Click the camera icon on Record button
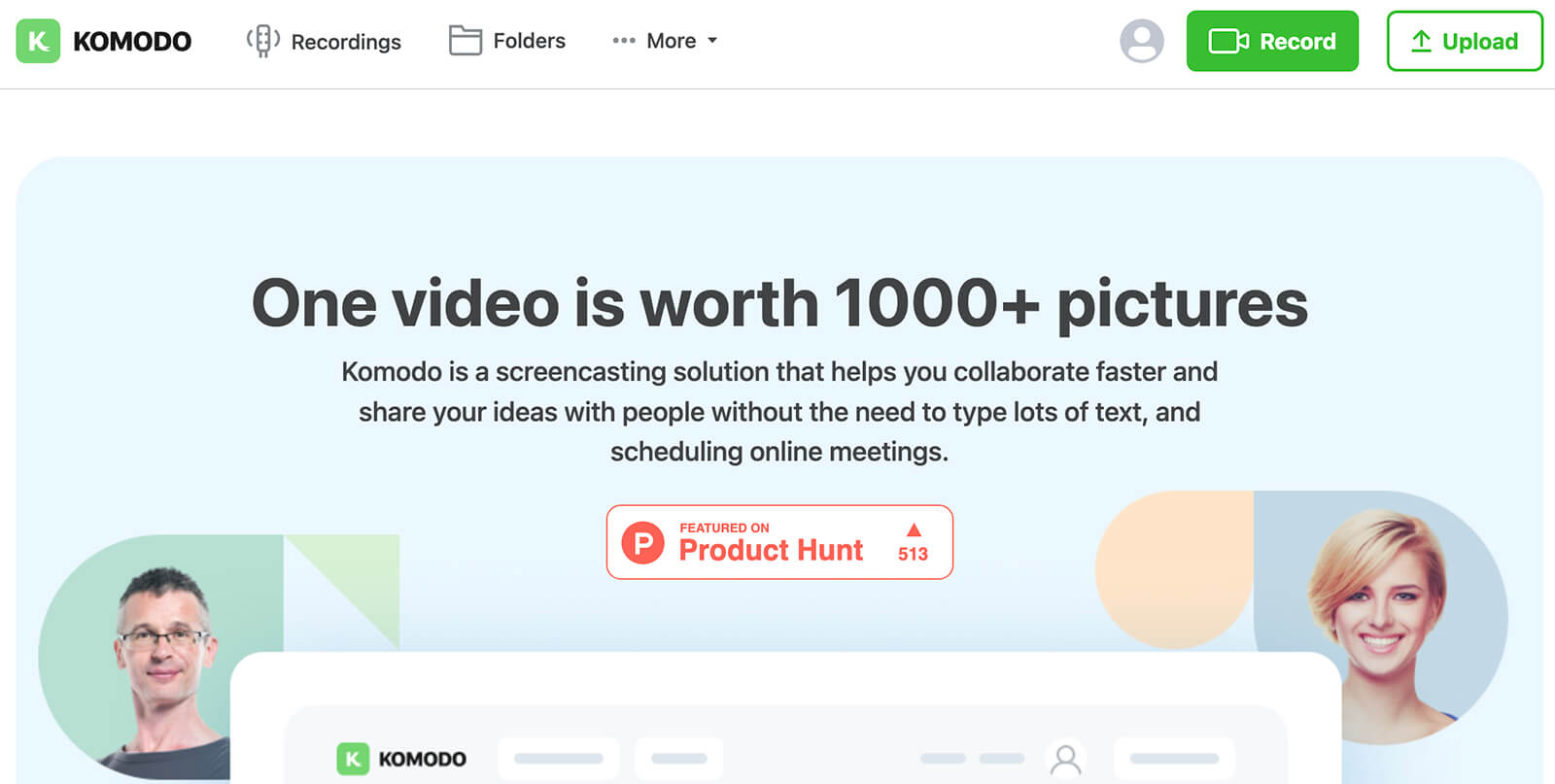Viewport: 1555px width, 784px height. pyautogui.click(x=1228, y=41)
